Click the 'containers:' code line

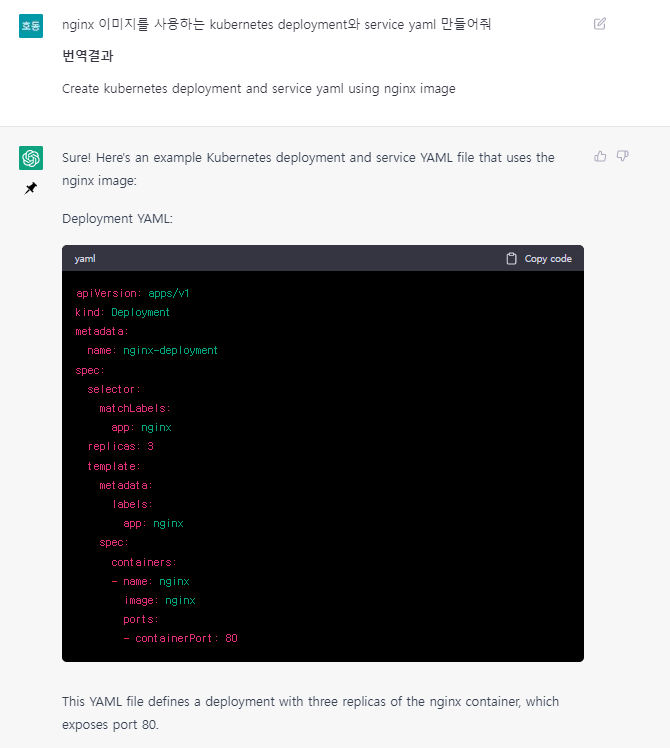[144, 562]
